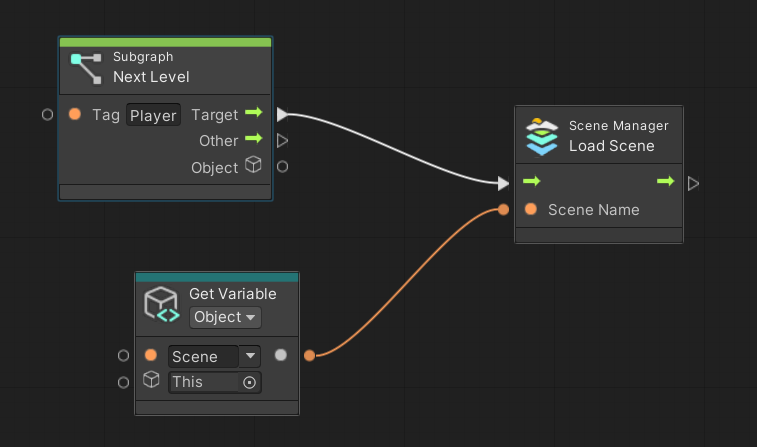This screenshot has width=757, height=447.
Task: Click the Target control output port
Action: (282, 114)
